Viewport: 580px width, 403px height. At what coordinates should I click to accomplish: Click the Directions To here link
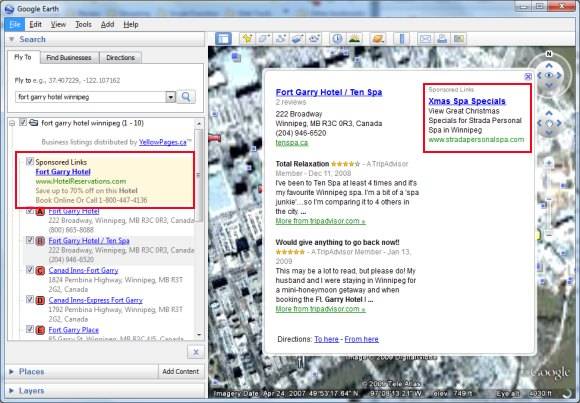pos(326,339)
